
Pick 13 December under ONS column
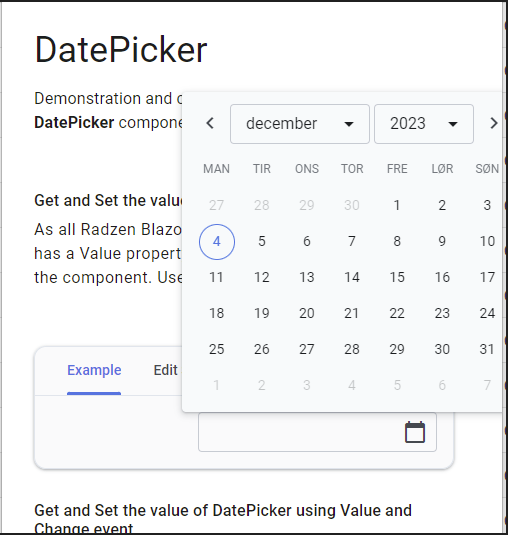(307, 277)
